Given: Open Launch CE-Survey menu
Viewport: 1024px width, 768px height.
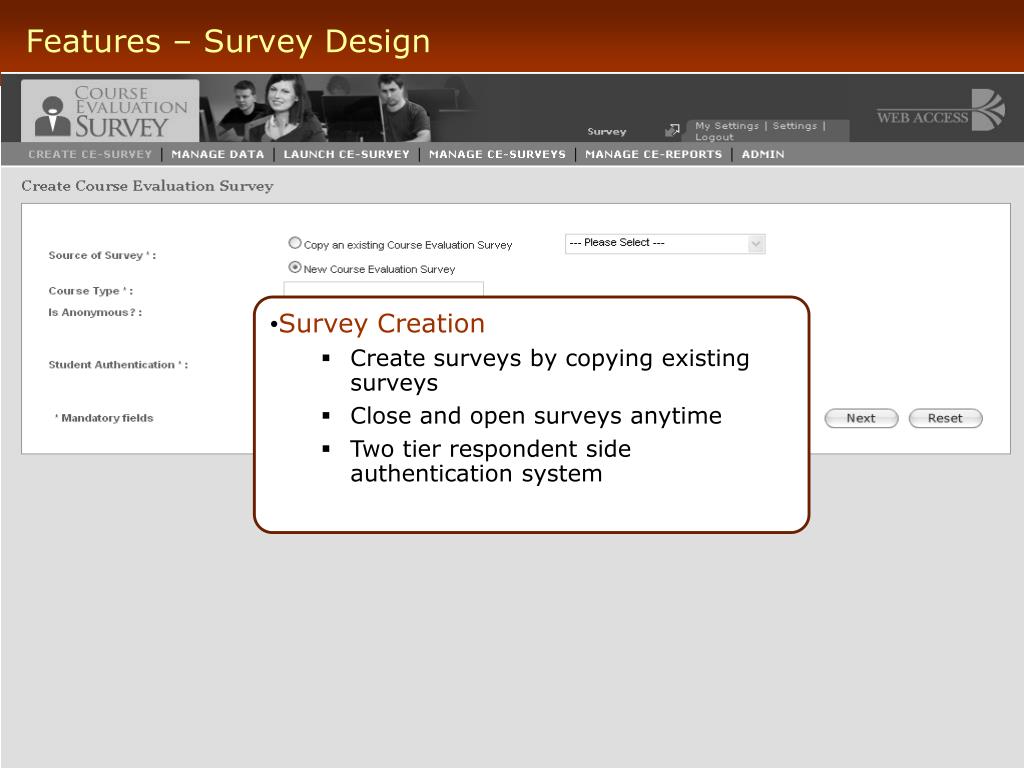Looking at the screenshot, I should [x=346, y=154].
